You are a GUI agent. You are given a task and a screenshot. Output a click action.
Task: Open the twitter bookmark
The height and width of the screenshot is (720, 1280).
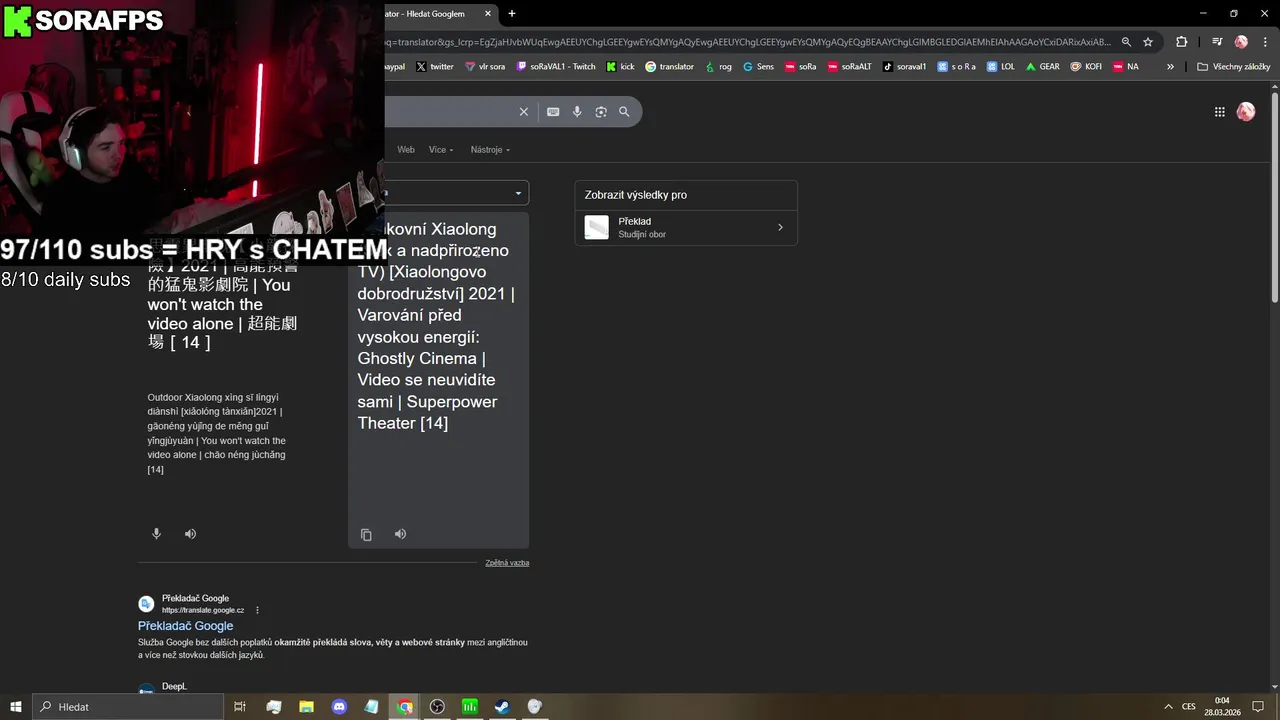coord(435,67)
